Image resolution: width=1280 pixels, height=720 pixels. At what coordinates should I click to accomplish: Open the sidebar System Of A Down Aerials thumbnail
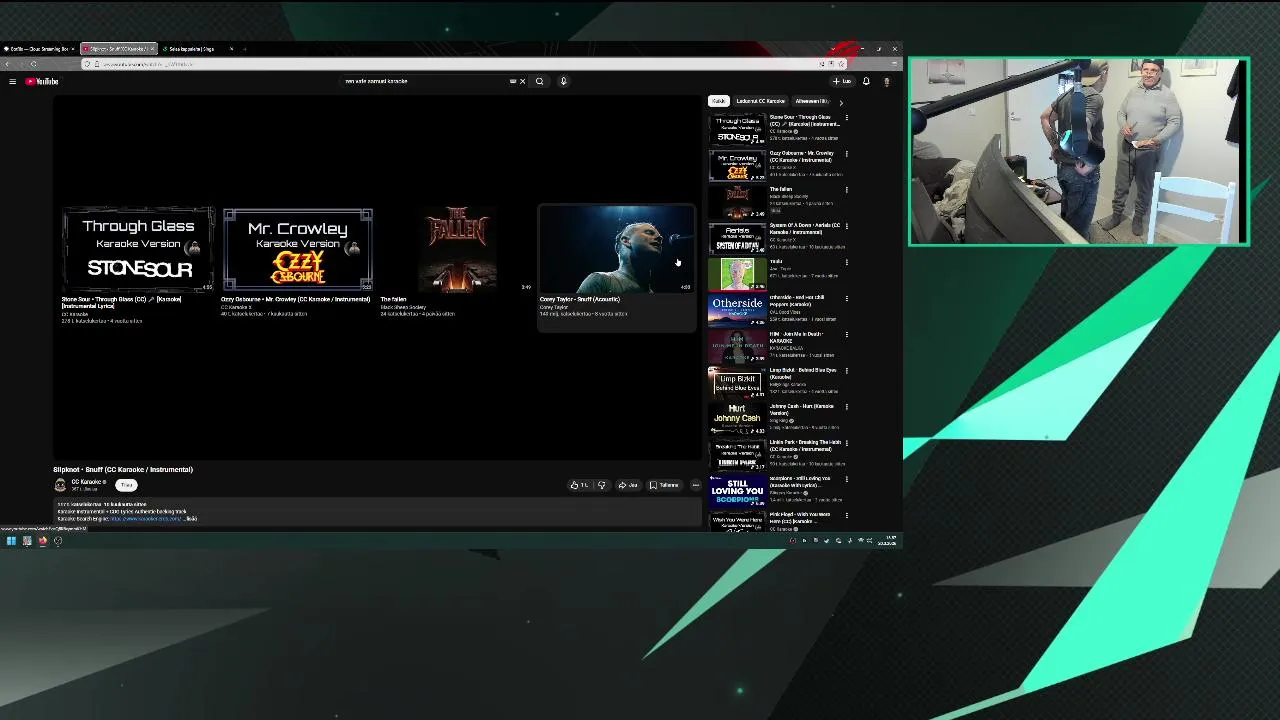(737, 238)
